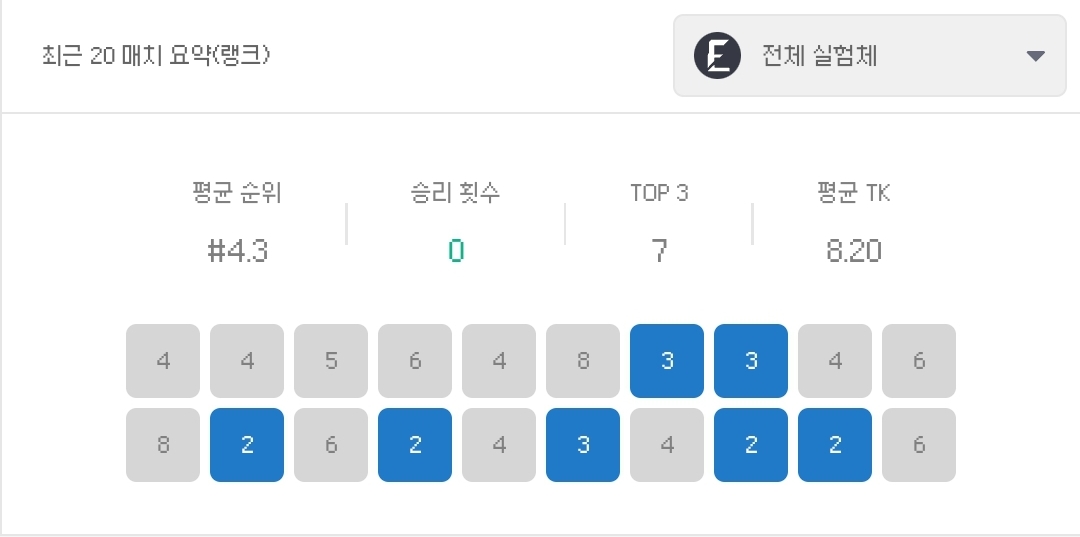The image size is (1080, 537).
Task: Select the blue 2 tile right of the bottom-row 8
Action: 247,445
